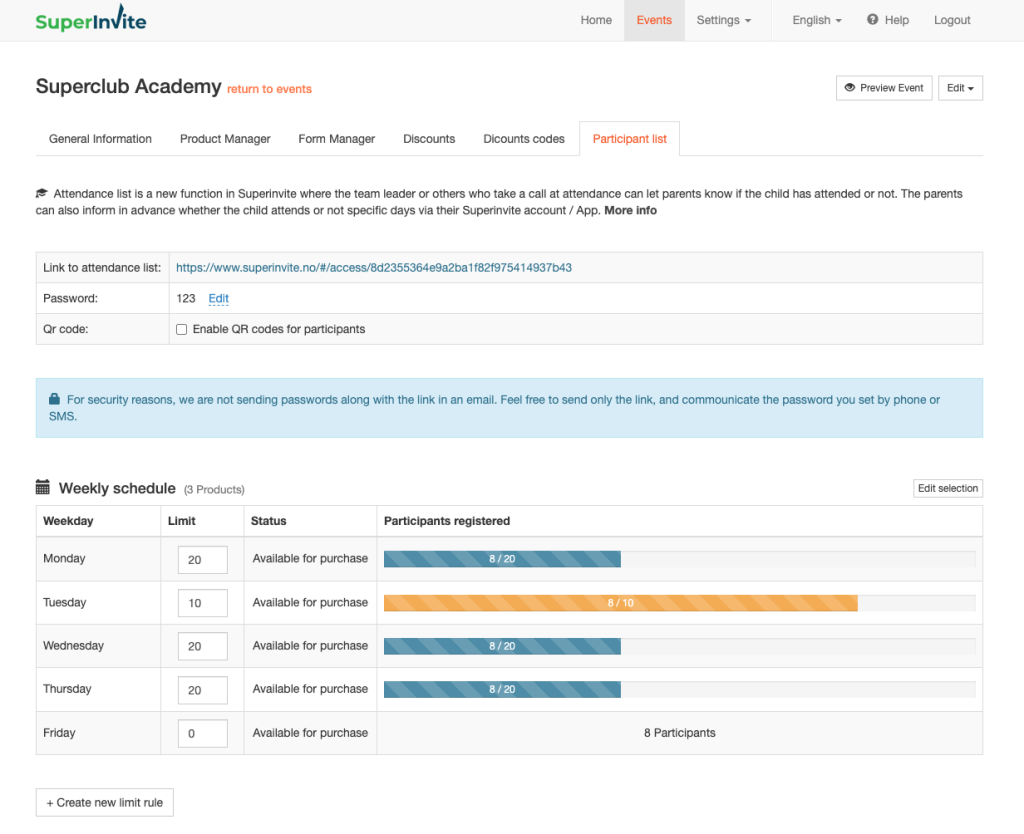The width and height of the screenshot is (1024, 834).
Task: Click the eye icon on Preview Event
Action: point(850,88)
